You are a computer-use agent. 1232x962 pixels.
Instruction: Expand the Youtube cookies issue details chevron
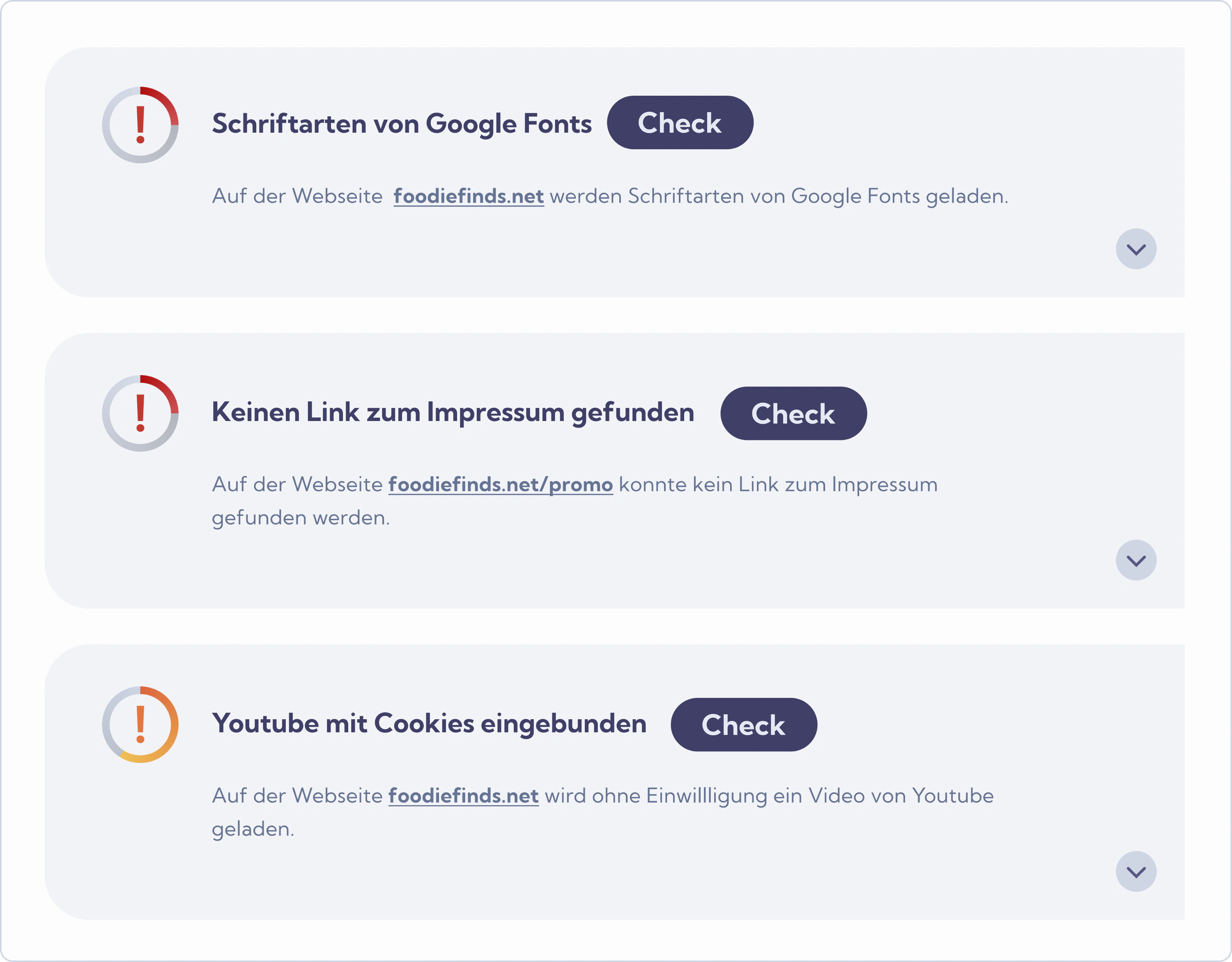[1135, 872]
